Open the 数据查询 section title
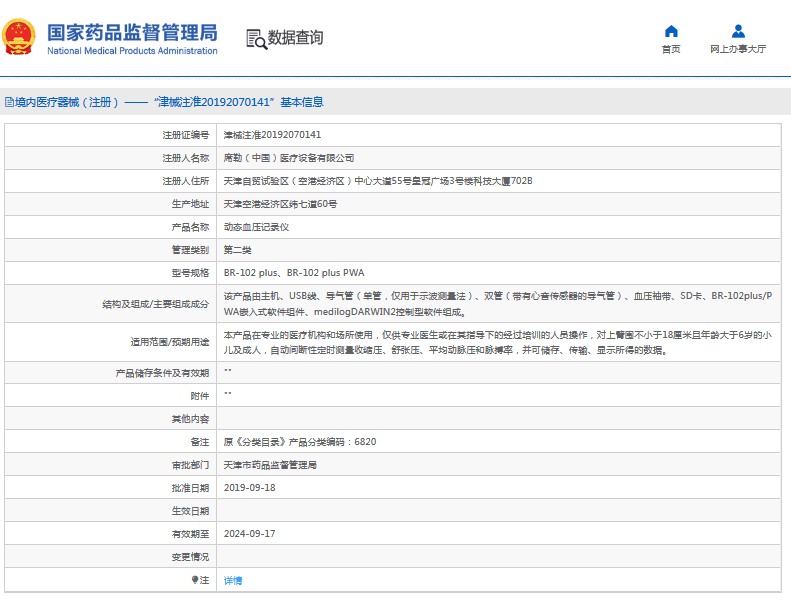 pos(295,38)
